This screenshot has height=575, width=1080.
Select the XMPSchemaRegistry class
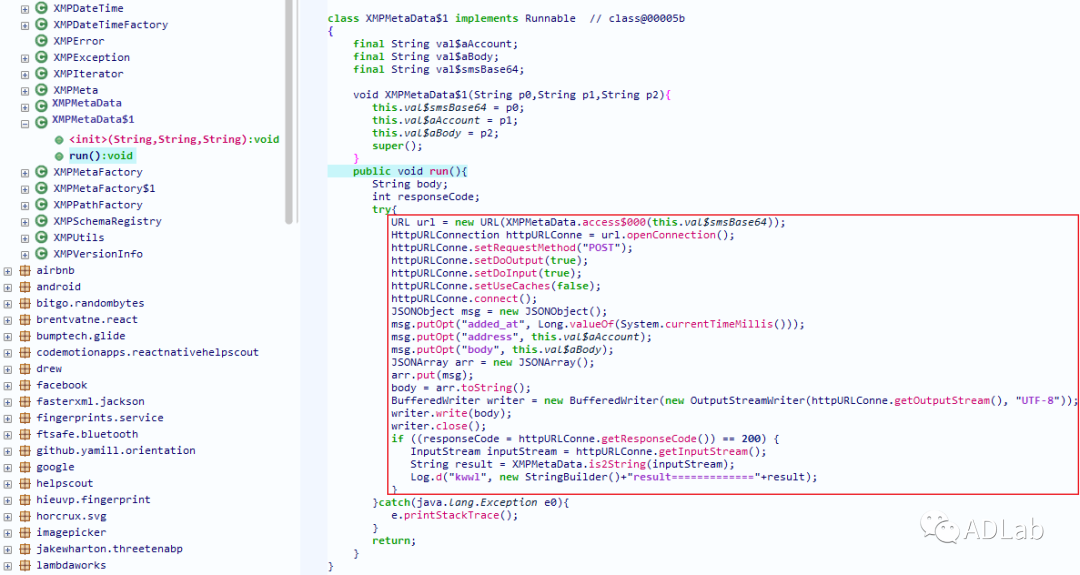click(x=107, y=221)
